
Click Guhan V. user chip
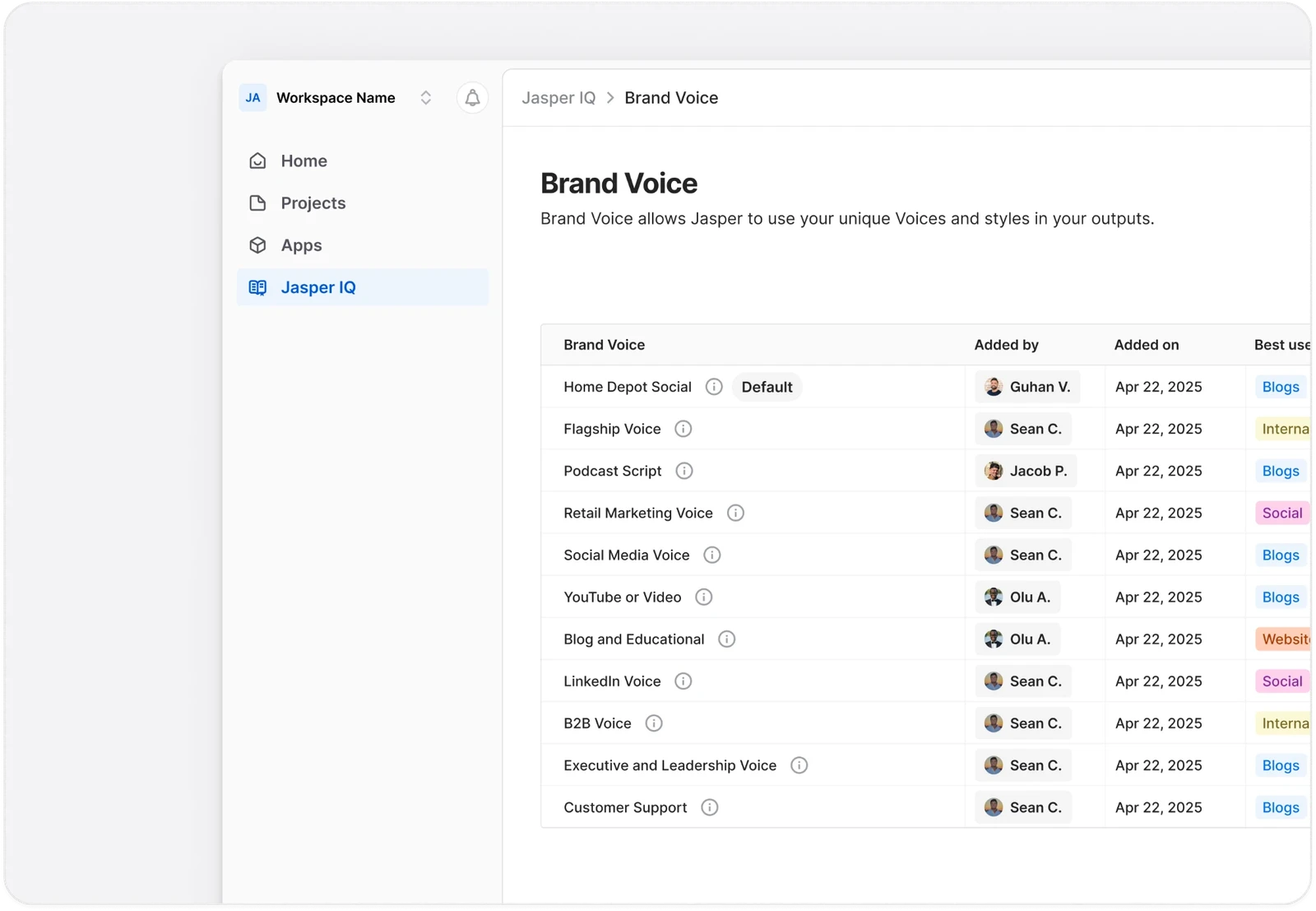(x=1027, y=387)
